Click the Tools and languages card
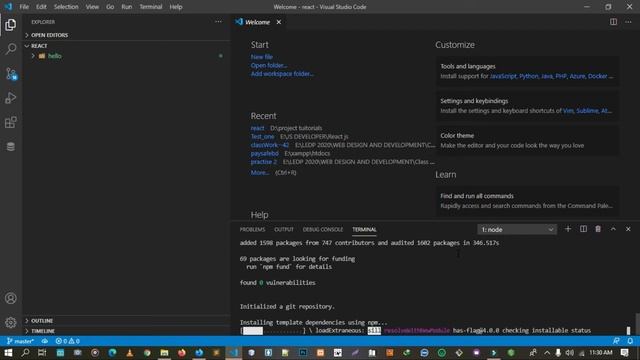Viewport: 640px width, 360px height. pos(527,71)
